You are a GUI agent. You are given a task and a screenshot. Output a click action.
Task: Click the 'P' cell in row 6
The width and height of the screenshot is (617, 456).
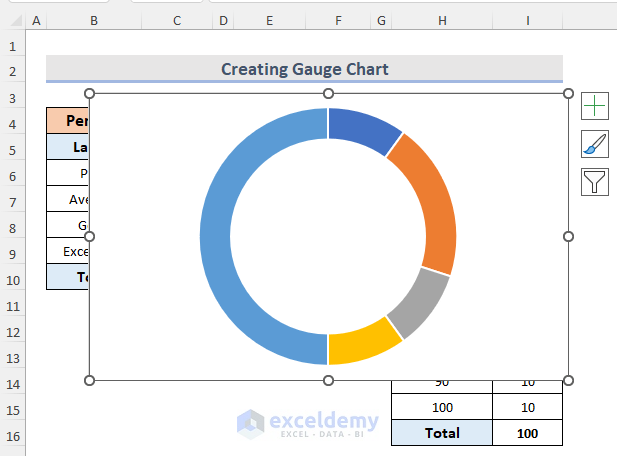(68, 173)
